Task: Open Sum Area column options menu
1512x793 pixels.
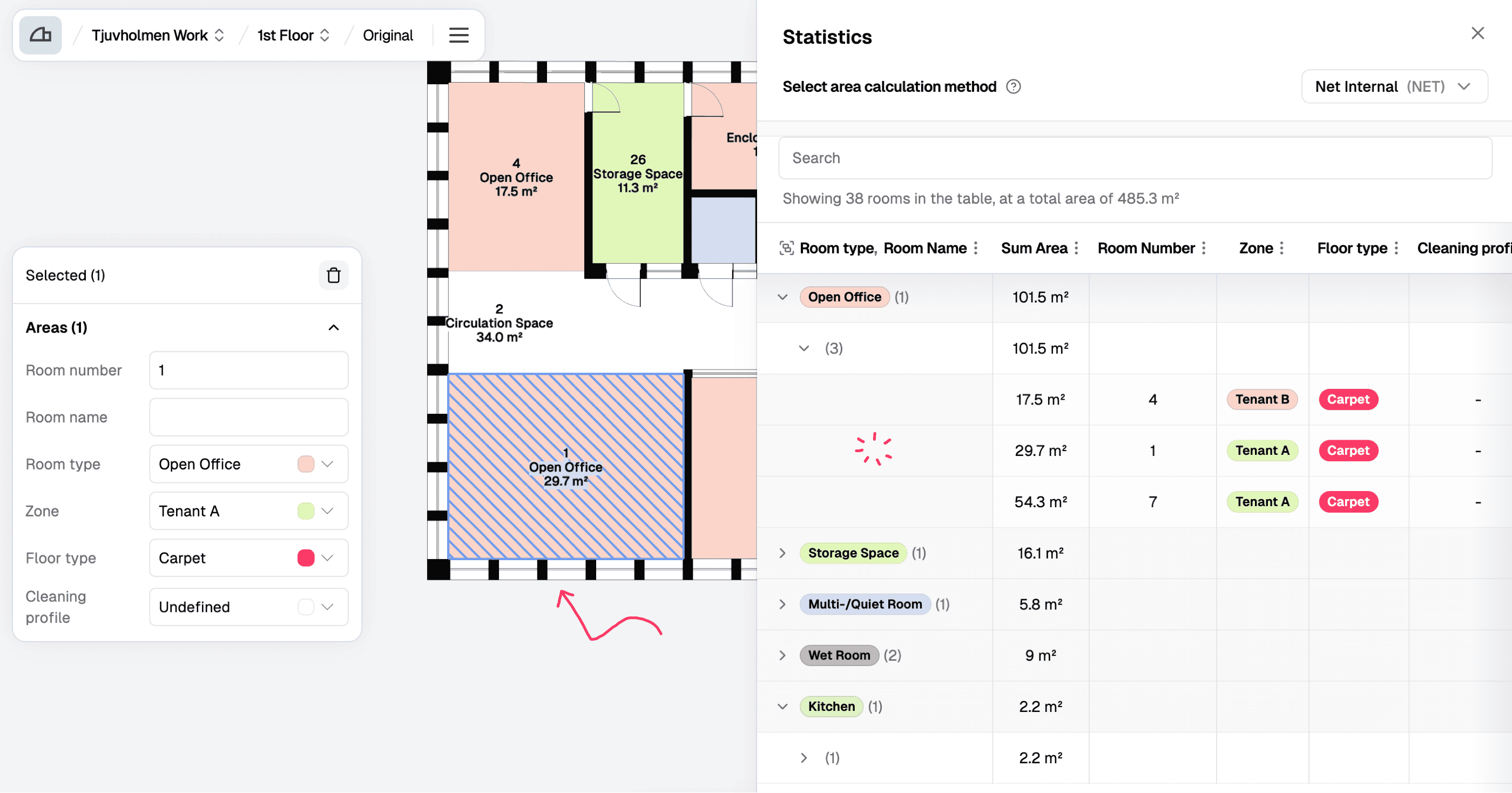Action: [x=1076, y=248]
